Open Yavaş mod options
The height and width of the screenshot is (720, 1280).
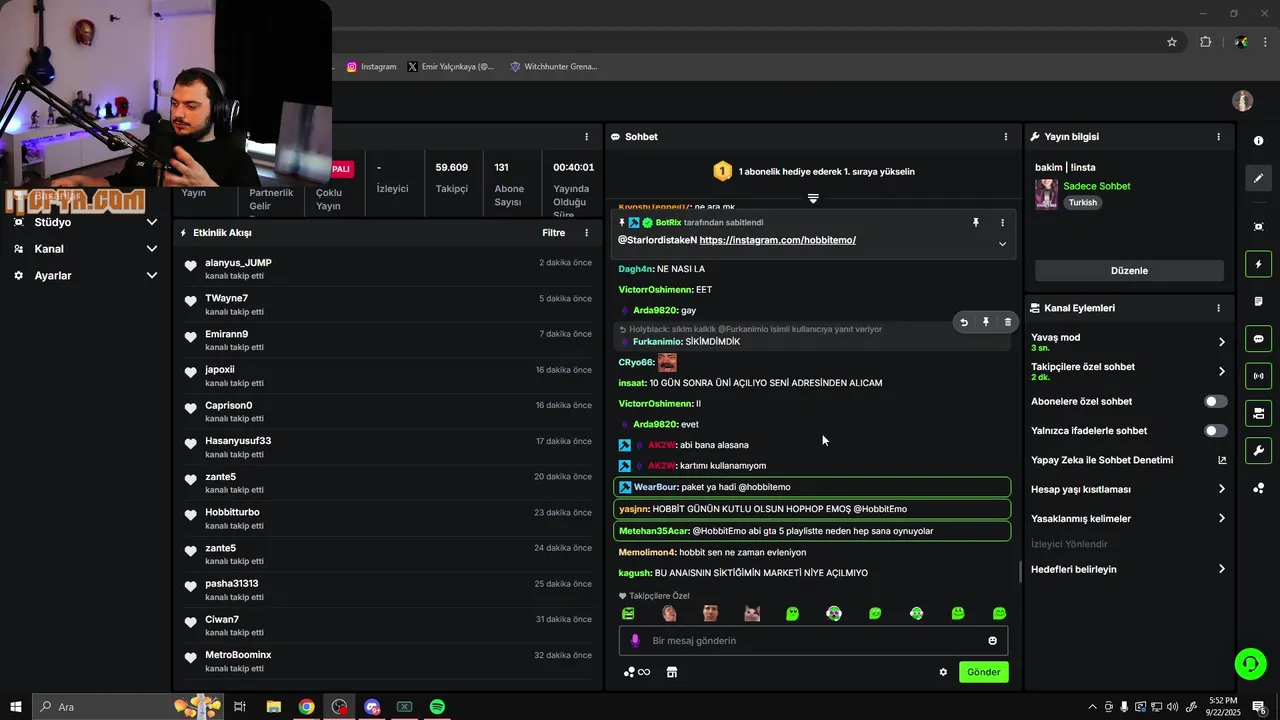coord(1127,342)
